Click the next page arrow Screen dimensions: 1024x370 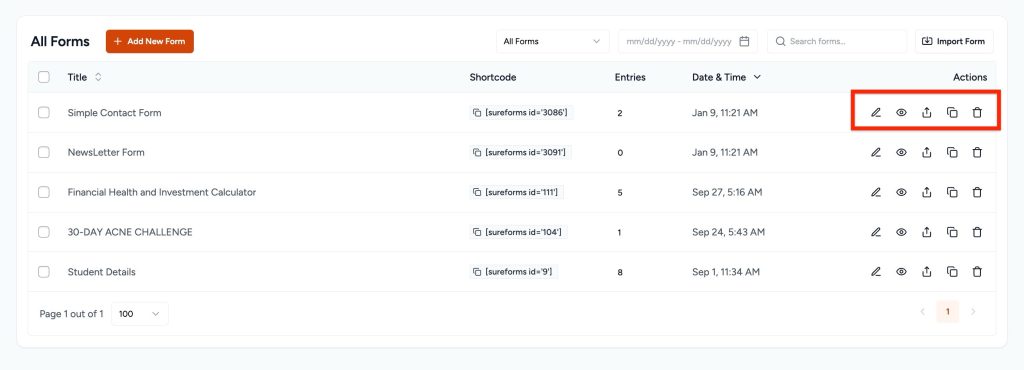click(973, 312)
